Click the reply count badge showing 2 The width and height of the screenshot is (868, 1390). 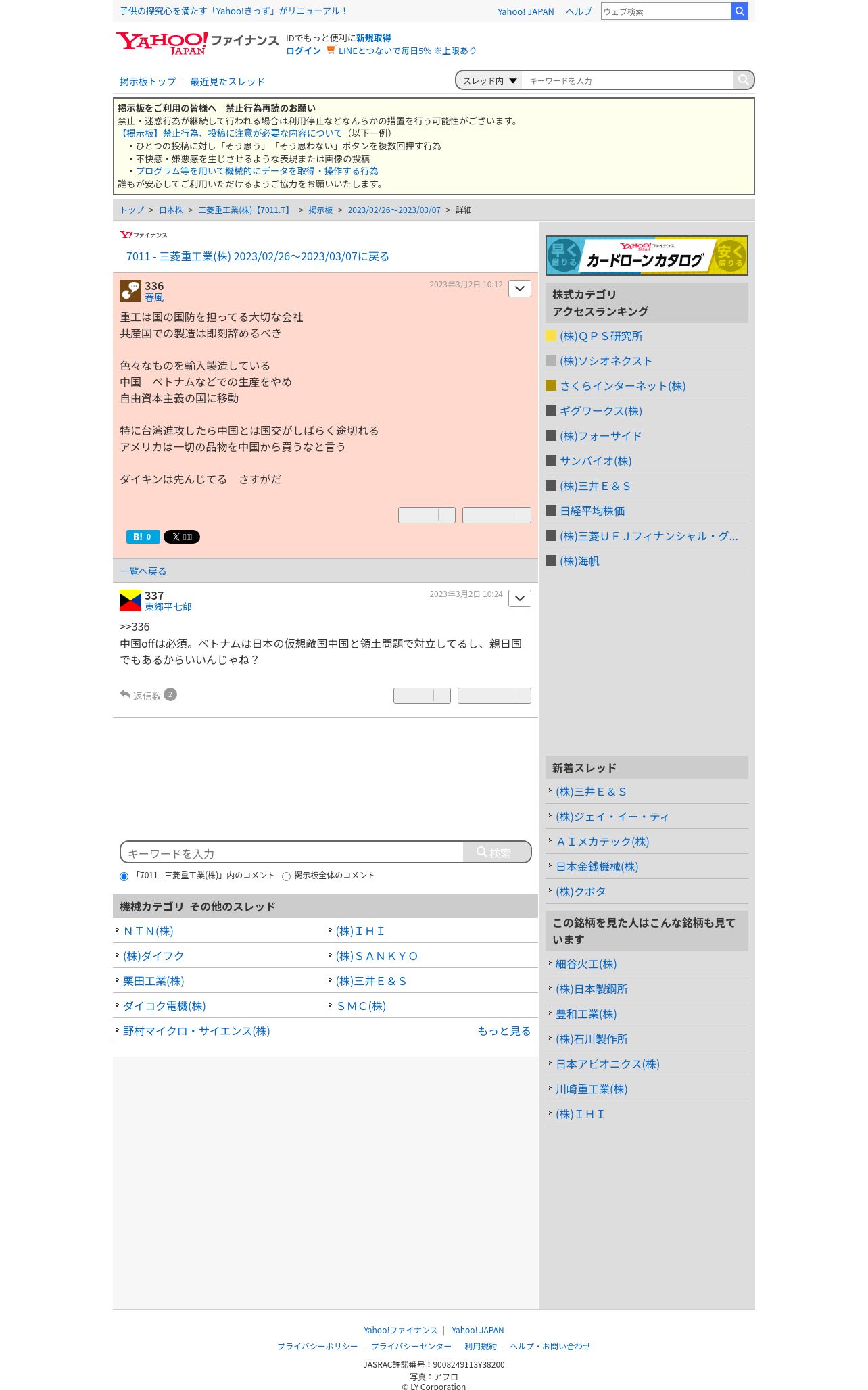click(170, 694)
